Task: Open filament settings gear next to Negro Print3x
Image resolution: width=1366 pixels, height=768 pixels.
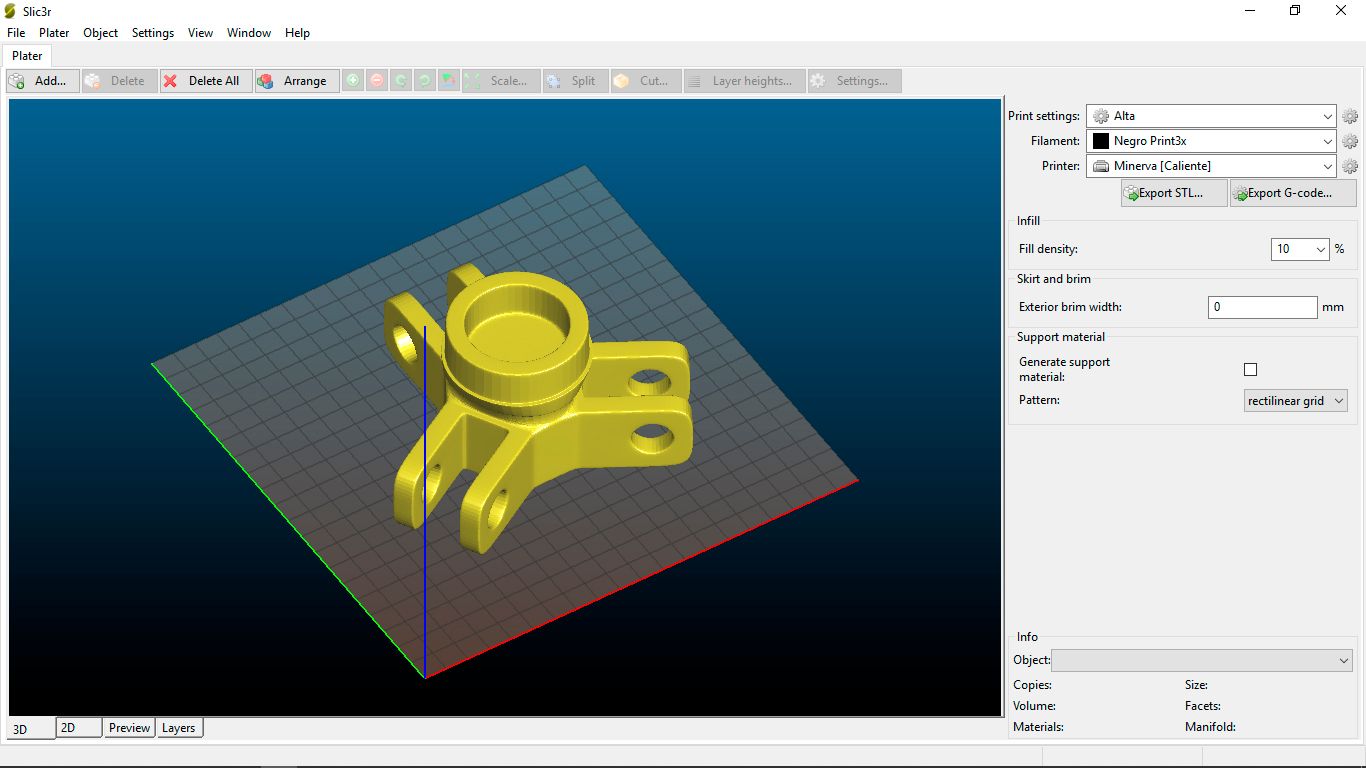Action: click(x=1350, y=141)
